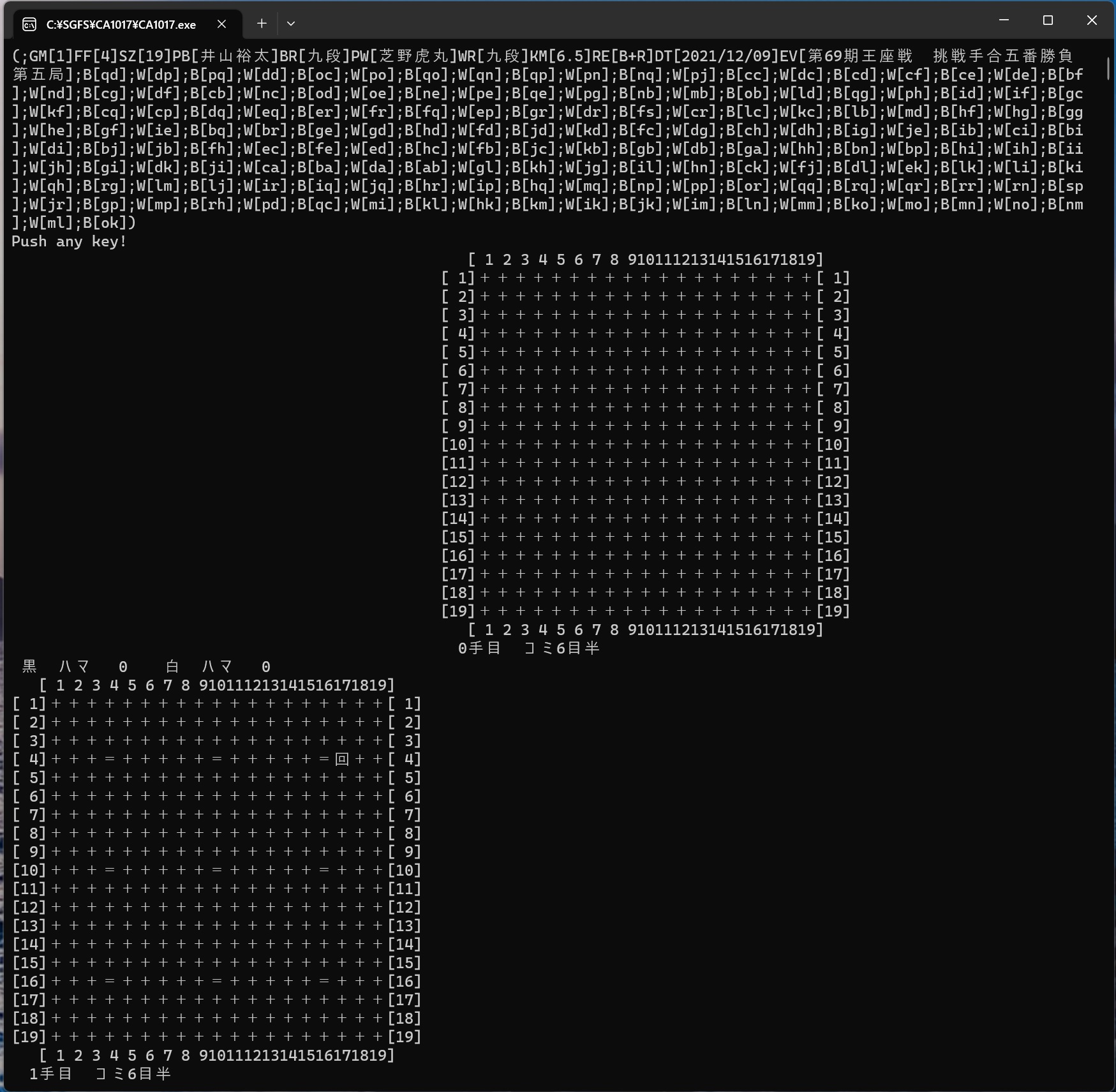This screenshot has height=1092, width=1116.
Task: Select the CA1017.exe tab title
Action: pos(121,25)
